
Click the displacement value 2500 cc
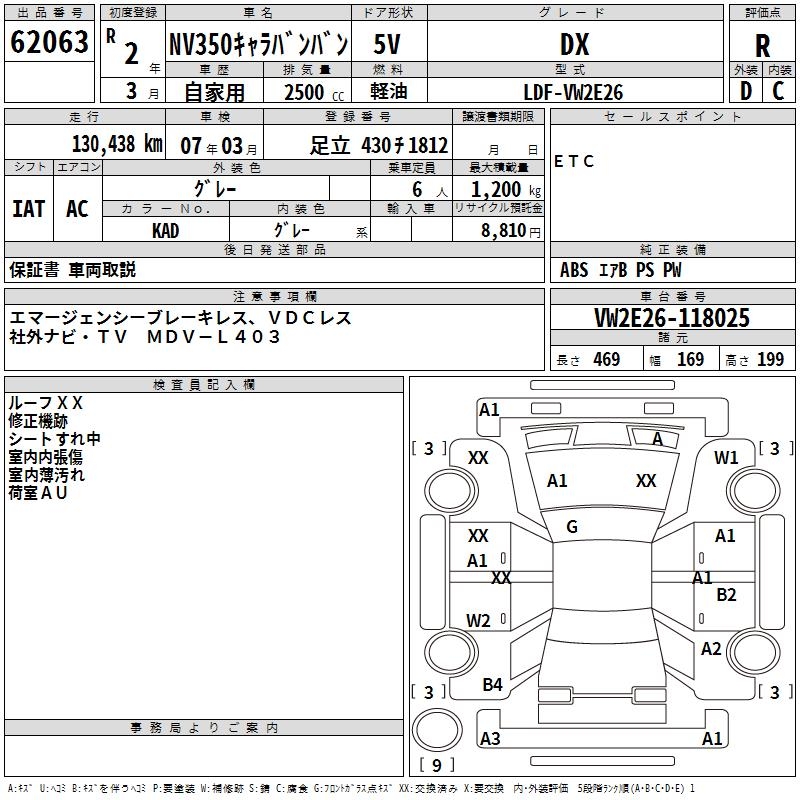click(x=314, y=92)
